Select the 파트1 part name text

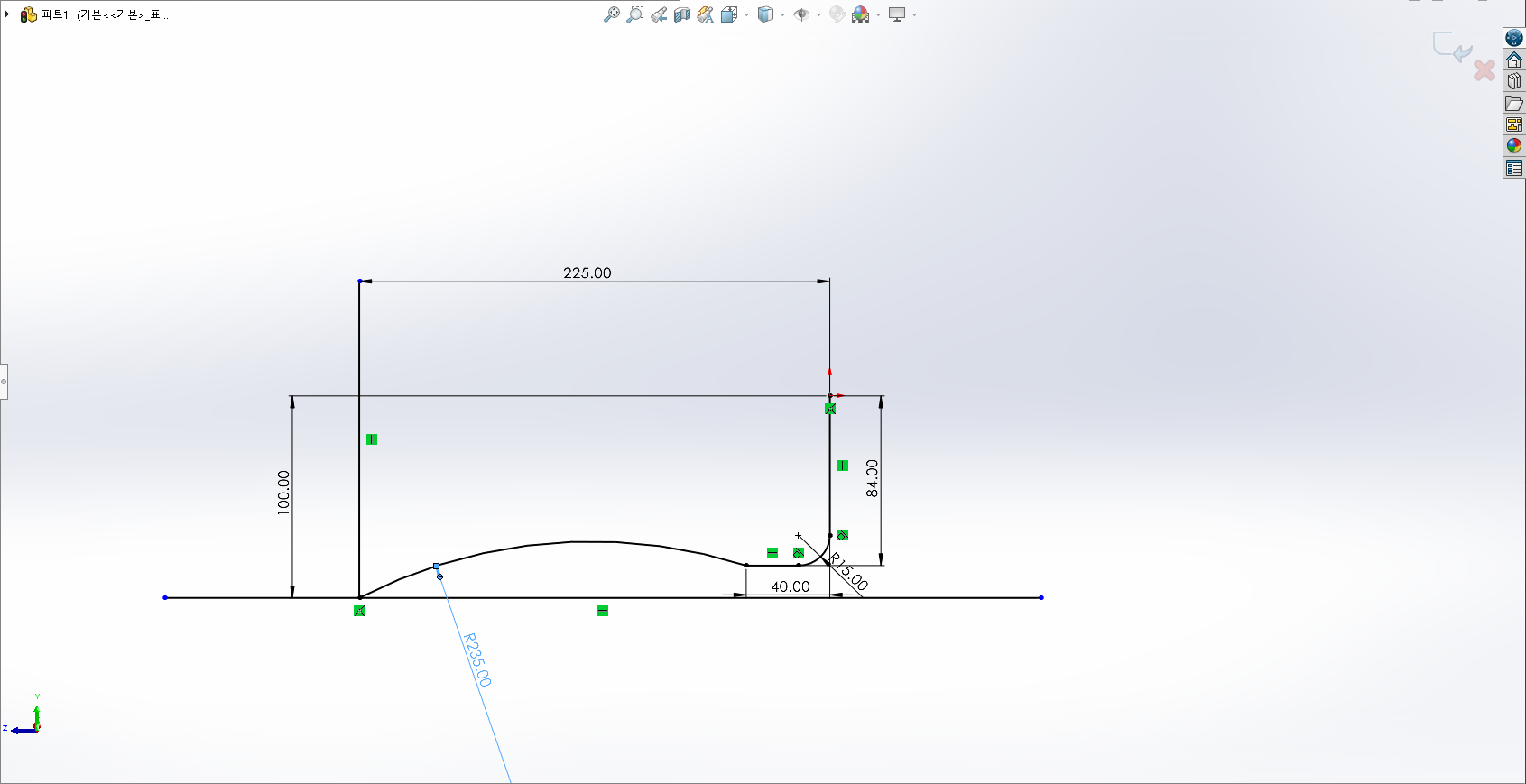55,14
